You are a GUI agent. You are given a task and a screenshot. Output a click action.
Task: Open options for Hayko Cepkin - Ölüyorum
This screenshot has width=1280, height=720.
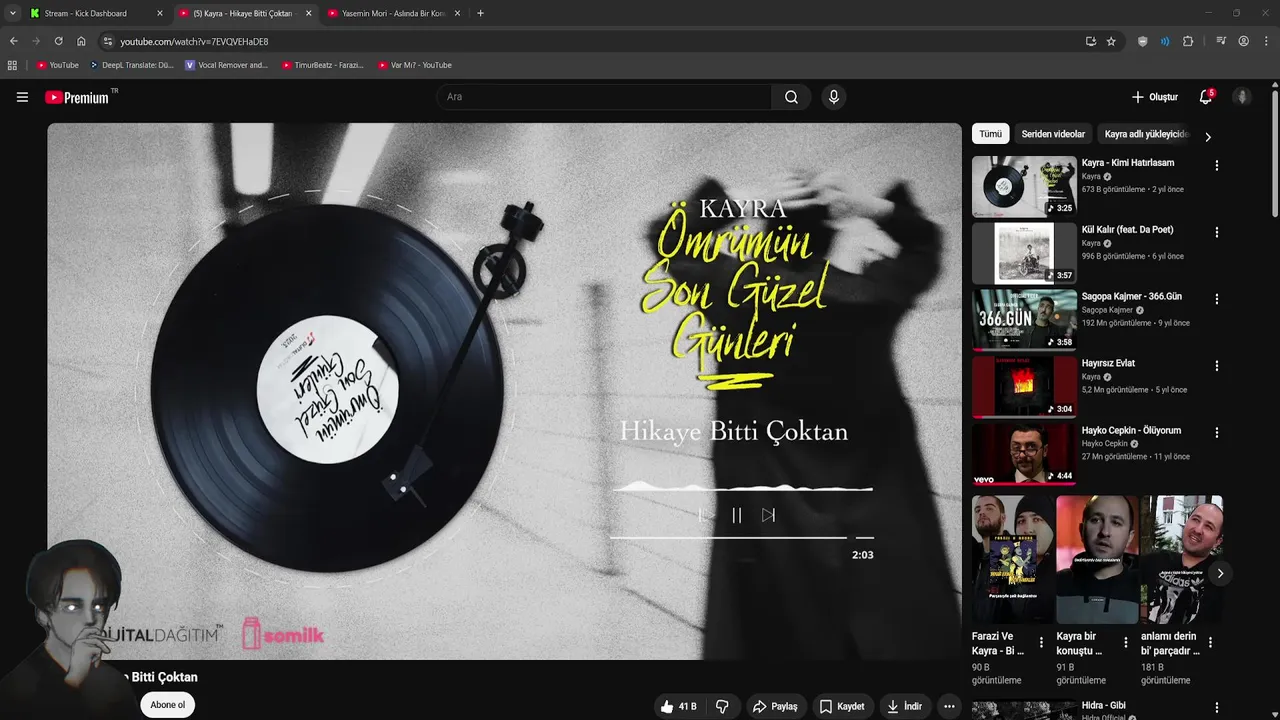[1217, 433]
